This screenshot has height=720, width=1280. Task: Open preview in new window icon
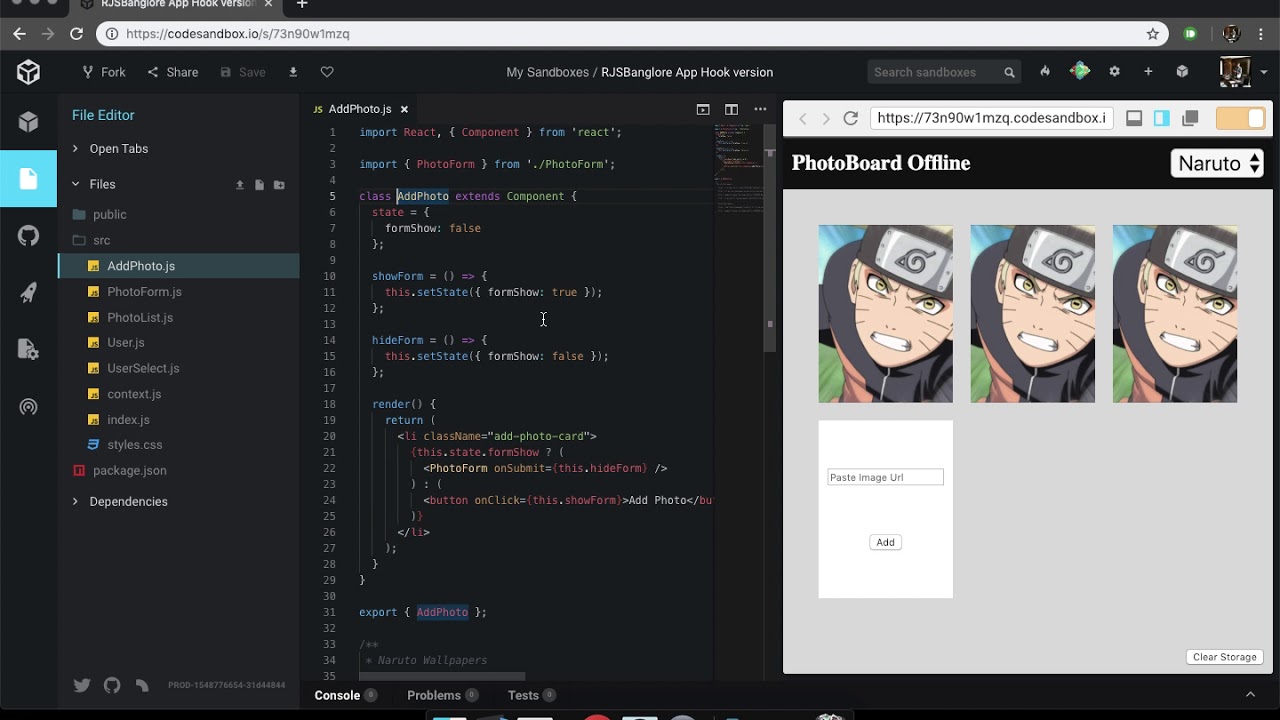click(x=1190, y=118)
